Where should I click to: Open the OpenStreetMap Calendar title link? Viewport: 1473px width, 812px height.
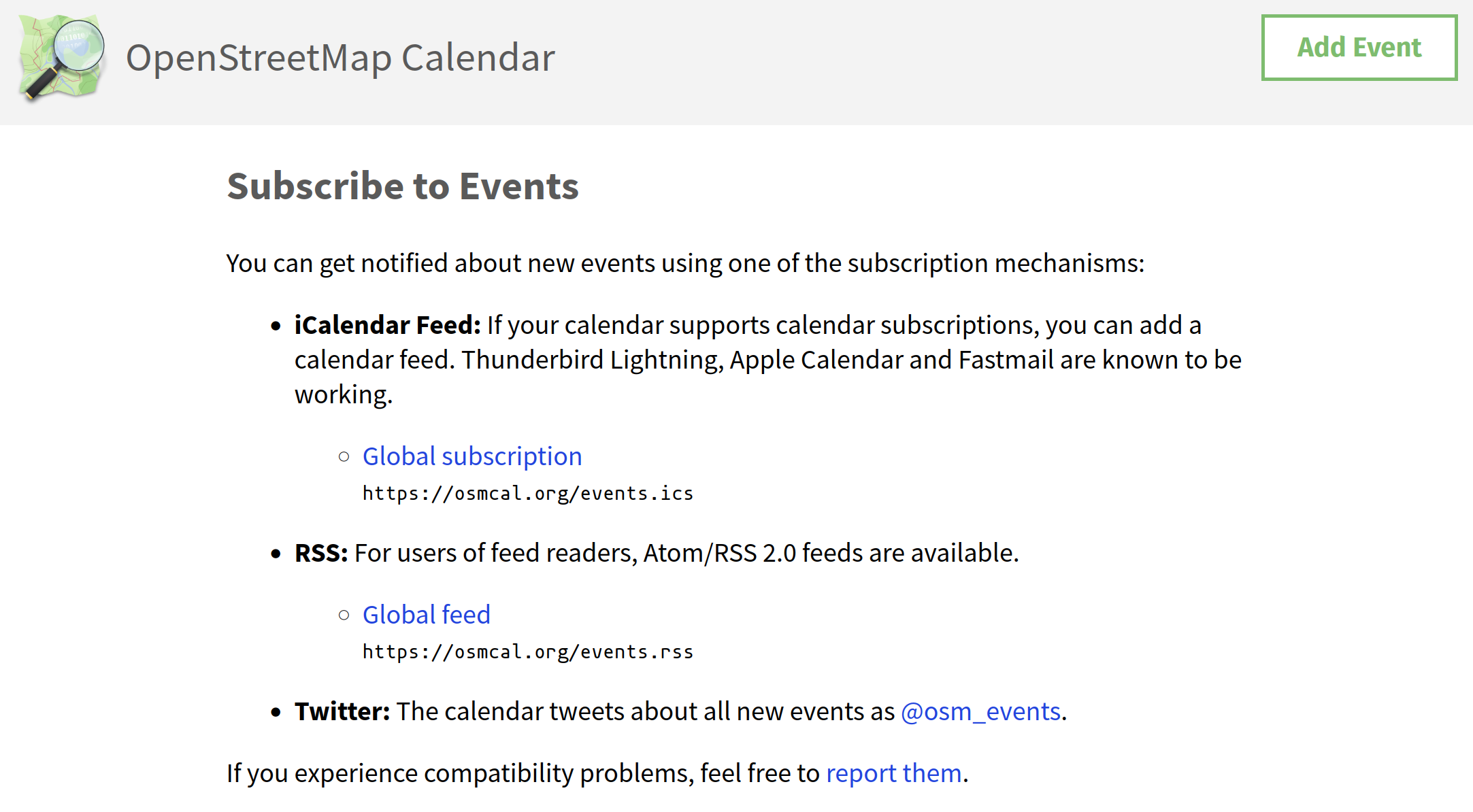(x=340, y=58)
